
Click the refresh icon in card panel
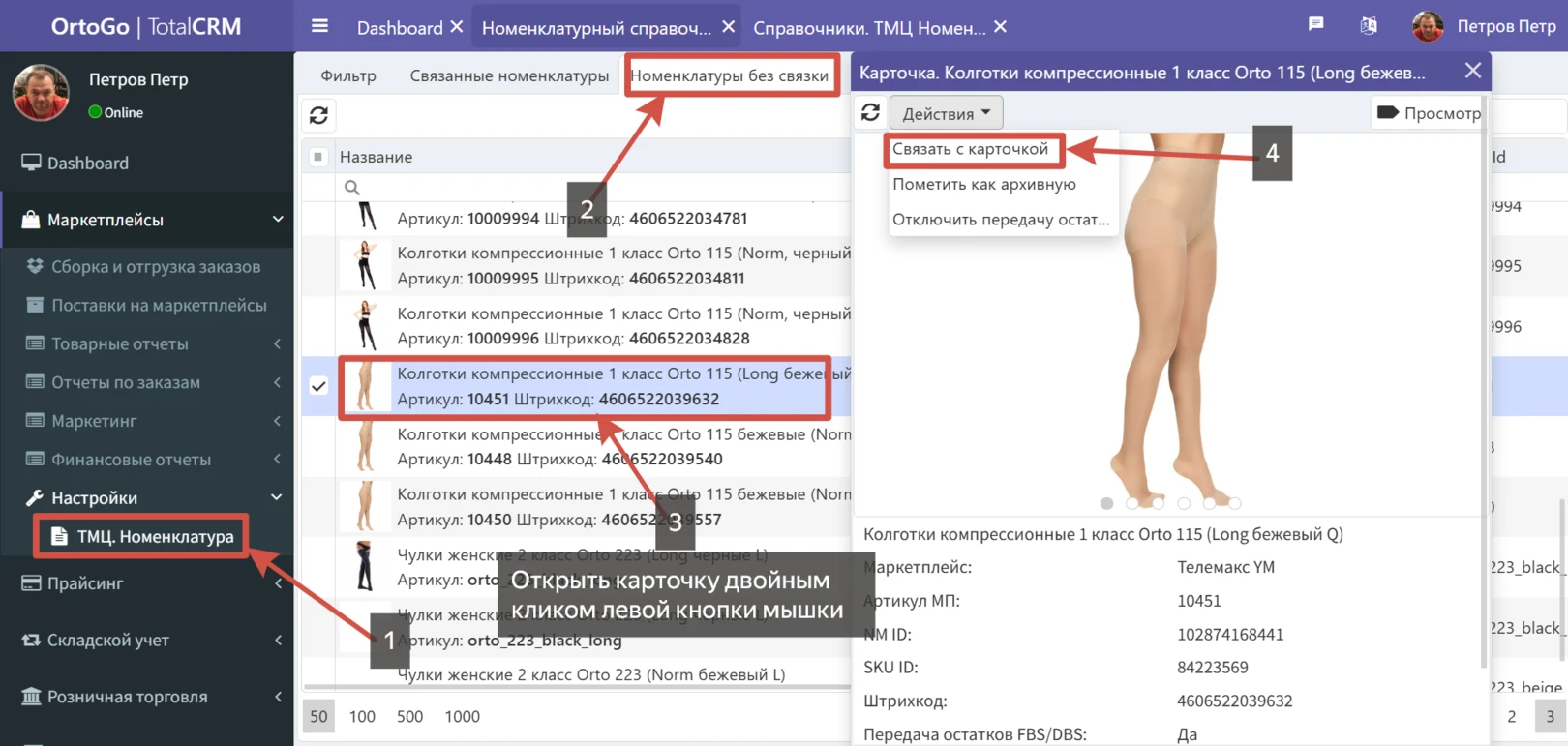pyautogui.click(x=870, y=113)
